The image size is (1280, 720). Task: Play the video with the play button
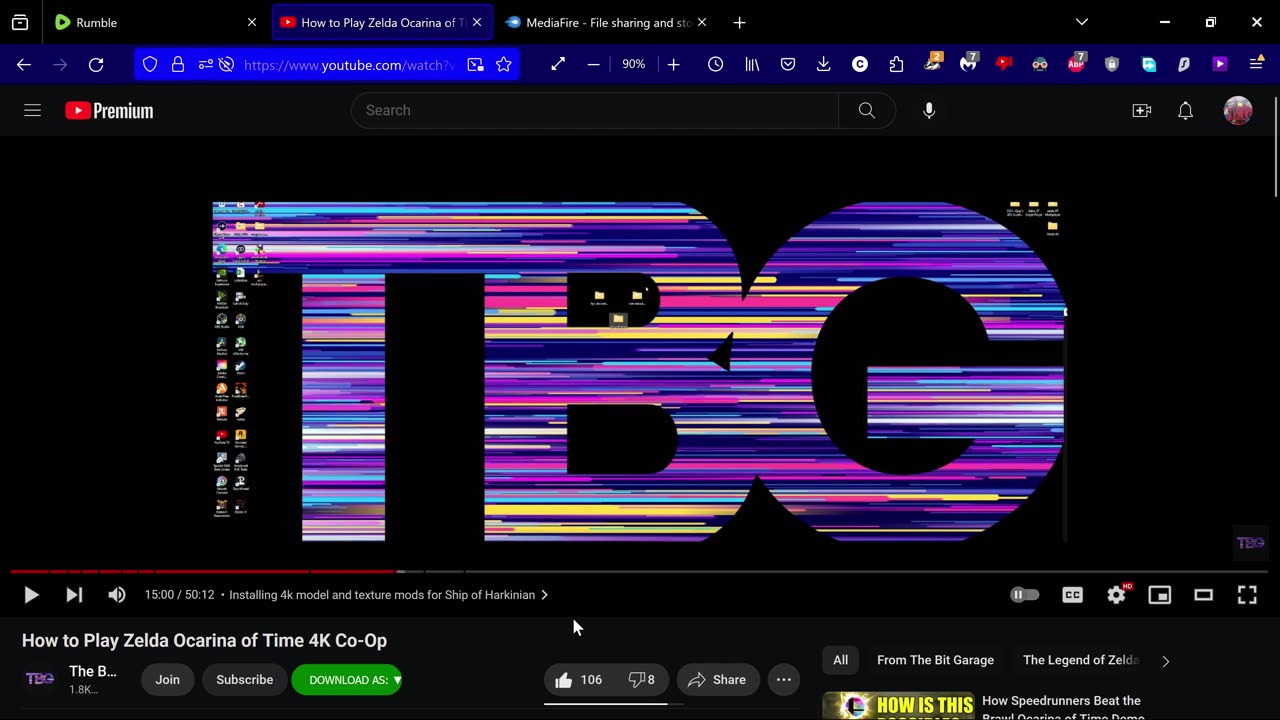coord(31,595)
